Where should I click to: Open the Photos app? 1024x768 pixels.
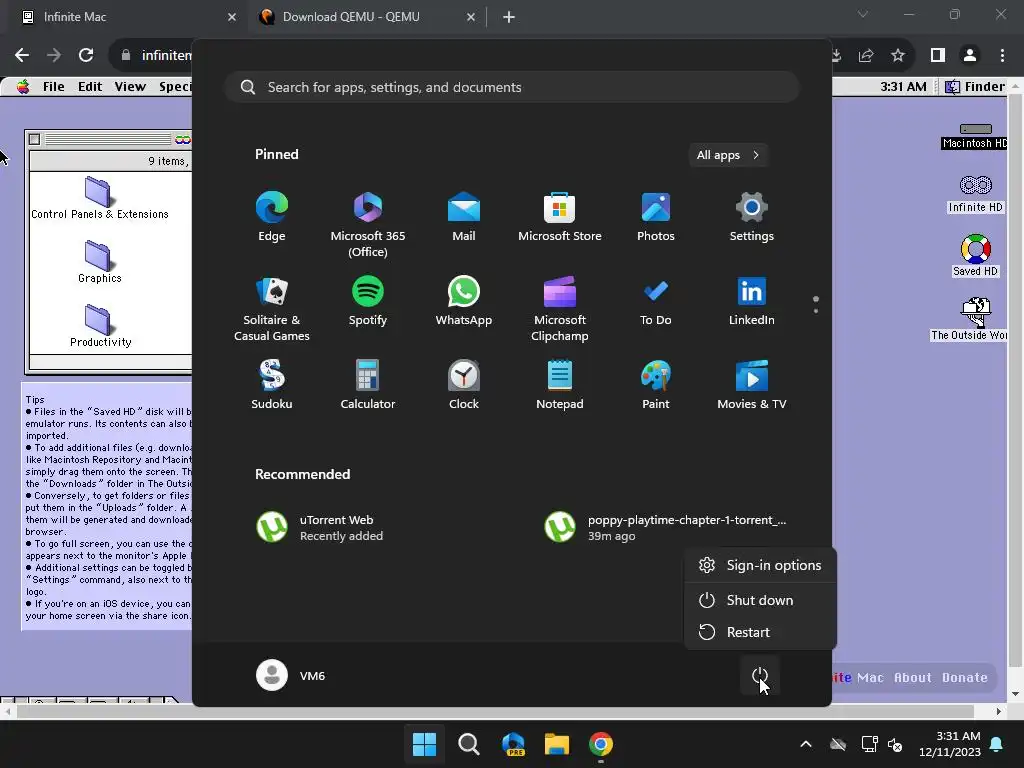656,217
